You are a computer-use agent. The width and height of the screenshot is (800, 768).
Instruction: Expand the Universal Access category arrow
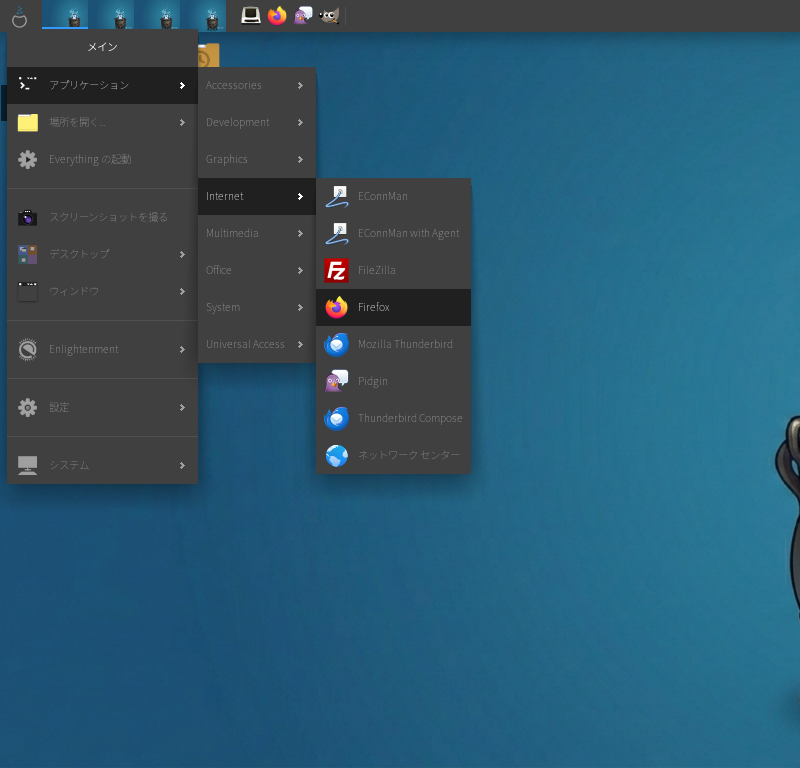pyautogui.click(x=300, y=344)
